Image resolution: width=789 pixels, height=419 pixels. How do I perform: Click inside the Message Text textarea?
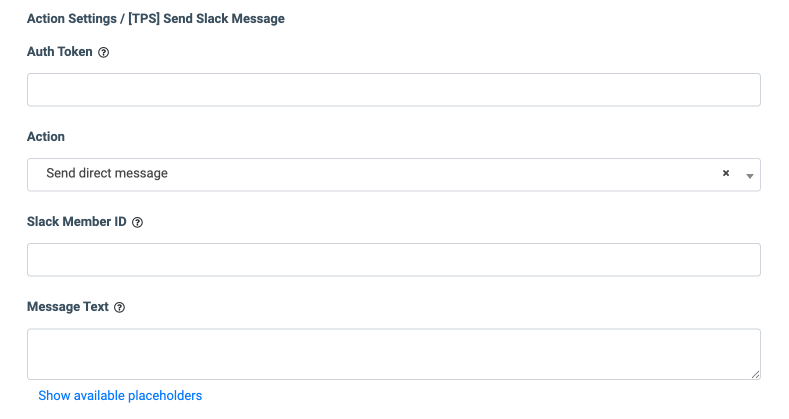coord(393,354)
